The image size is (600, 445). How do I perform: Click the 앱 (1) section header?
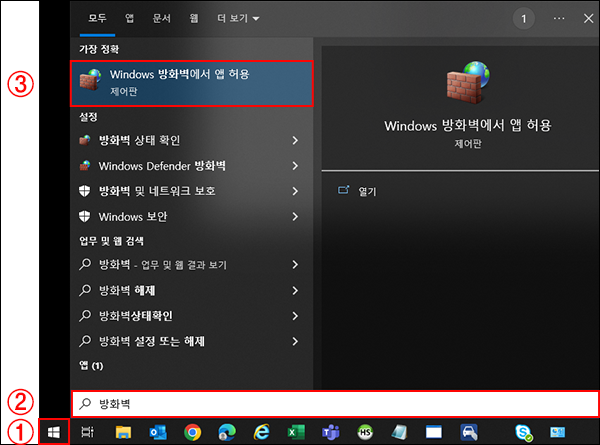91,366
